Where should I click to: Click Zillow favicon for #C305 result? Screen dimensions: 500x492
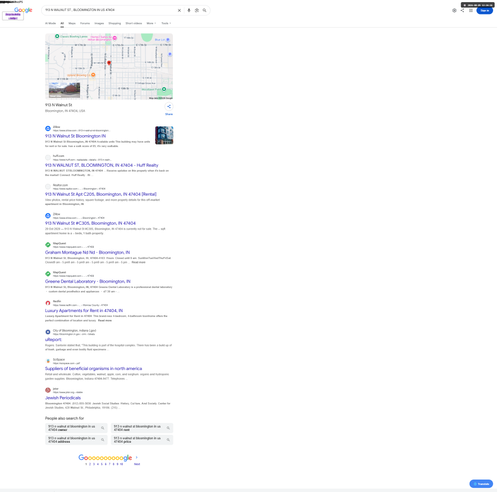coord(48,216)
